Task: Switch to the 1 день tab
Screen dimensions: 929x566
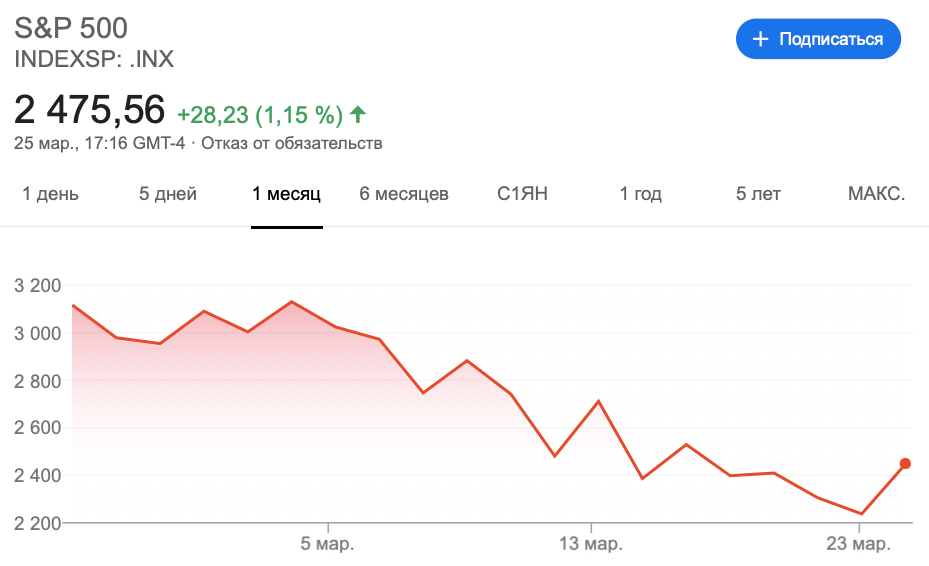Action: coord(50,194)
